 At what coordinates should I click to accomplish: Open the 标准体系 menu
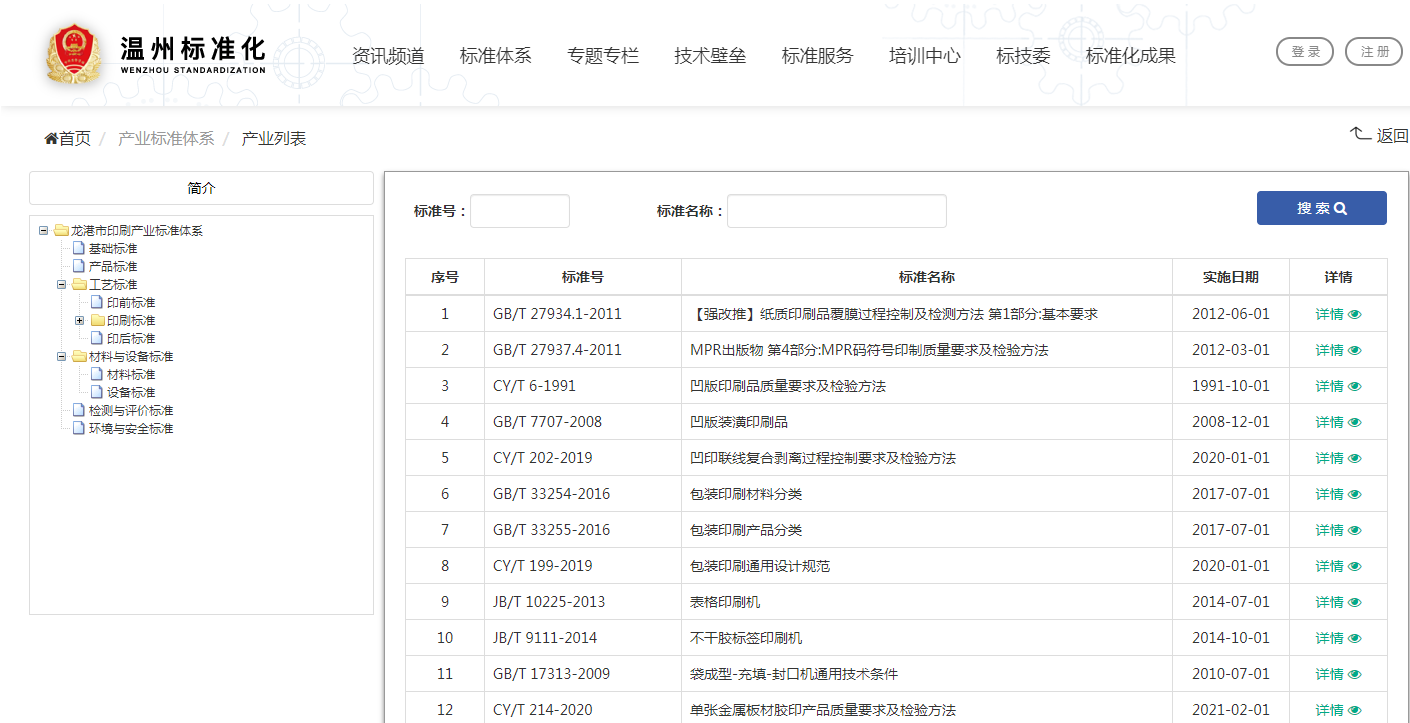point(495,56)
